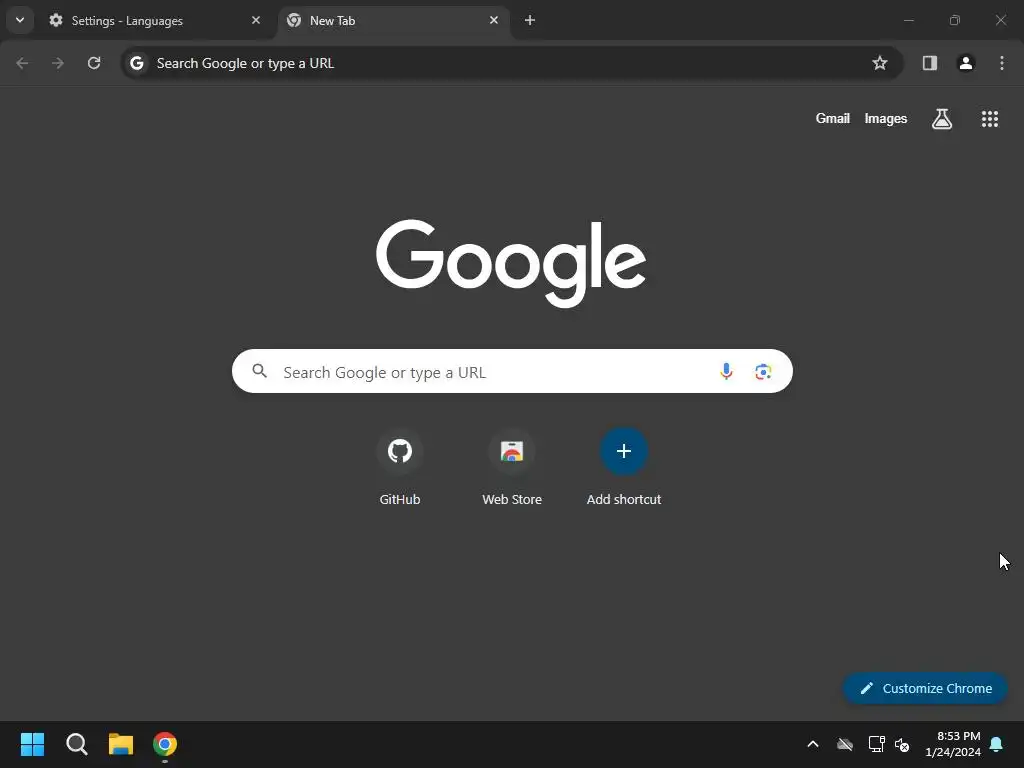Click the magnifier icon in search box
This screenshot has height=768, width=1024.
pos(260,371)
